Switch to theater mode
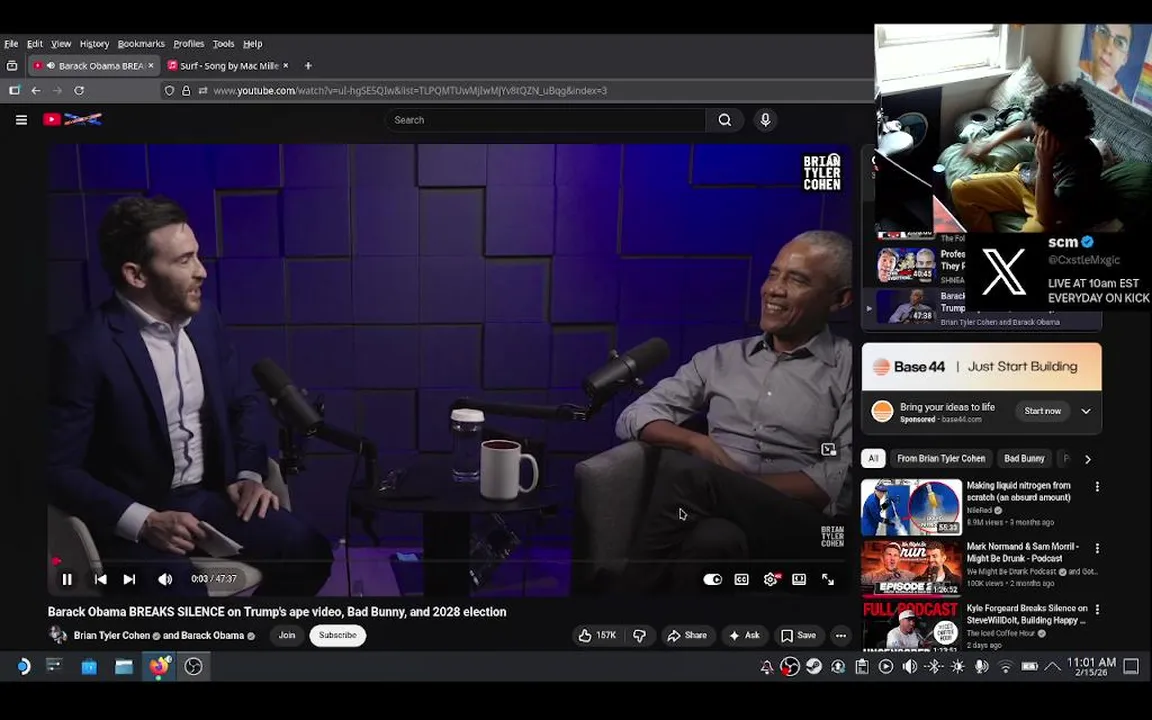 (x=799, y=579)
